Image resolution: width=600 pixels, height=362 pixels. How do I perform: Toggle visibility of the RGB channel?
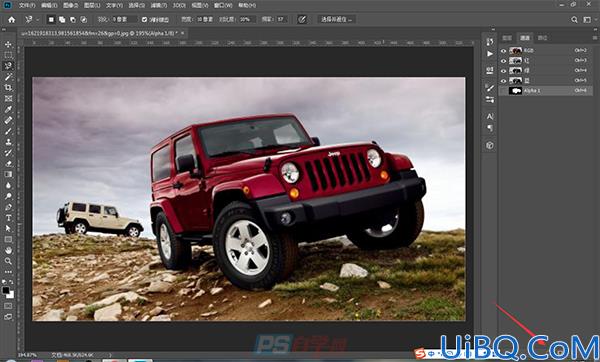click(x=503, y=51)
